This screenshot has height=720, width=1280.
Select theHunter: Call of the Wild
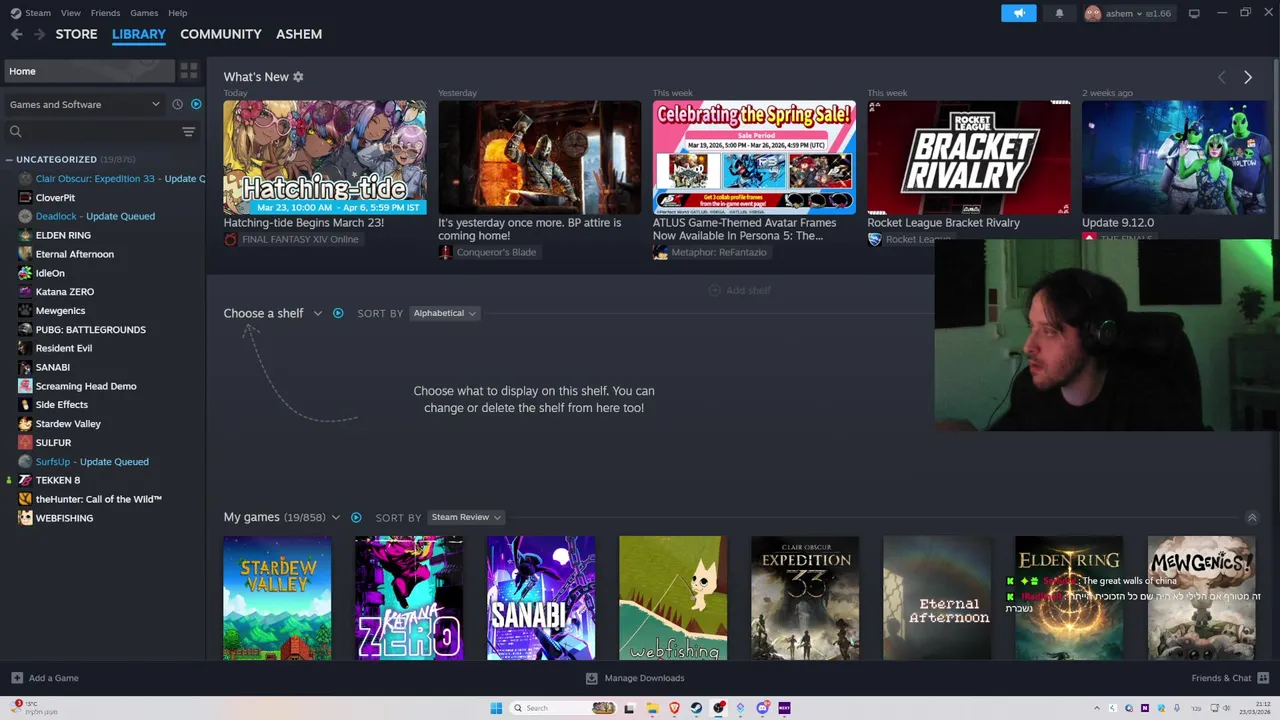[x=99, y=499]
